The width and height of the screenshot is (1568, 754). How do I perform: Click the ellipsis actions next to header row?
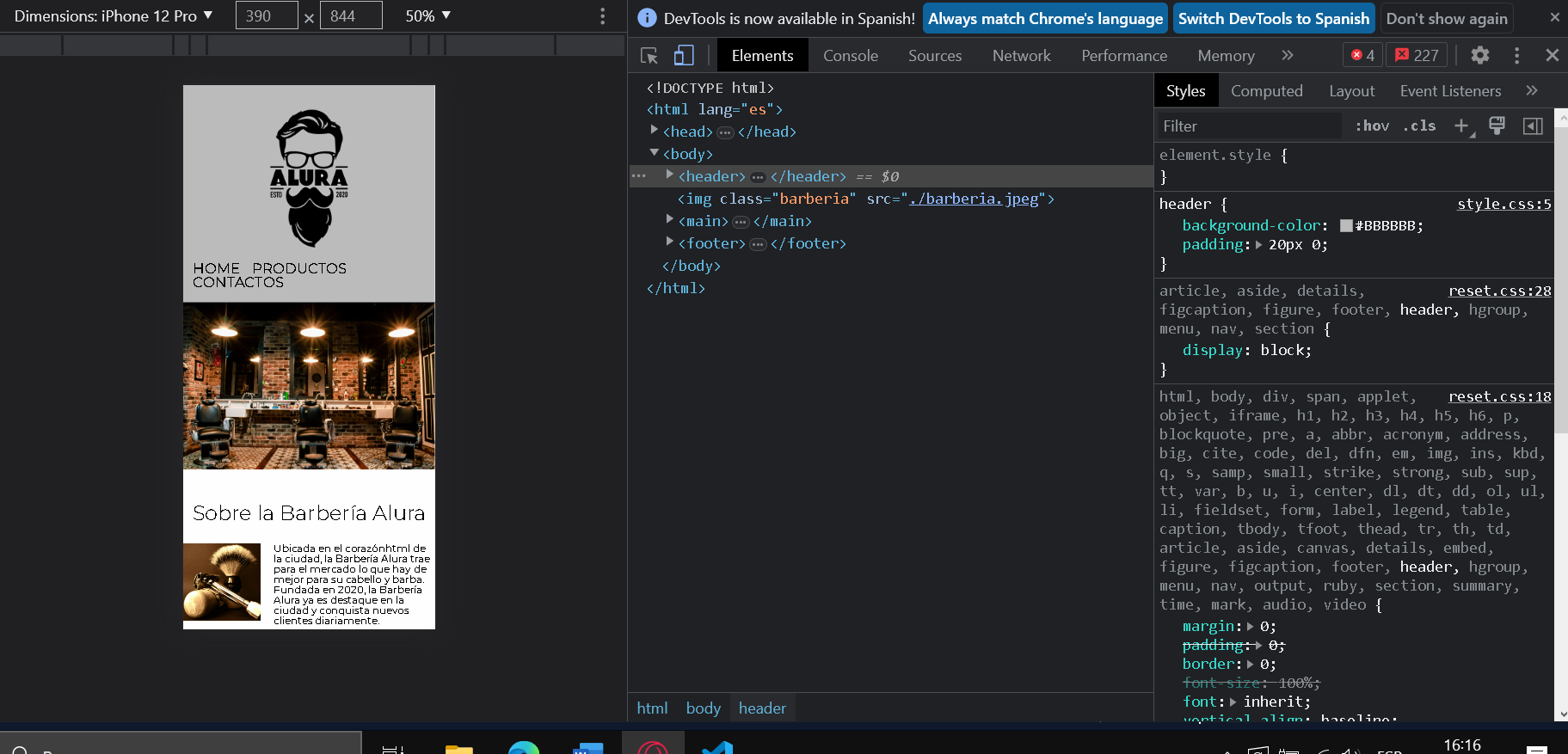point(638,175)
